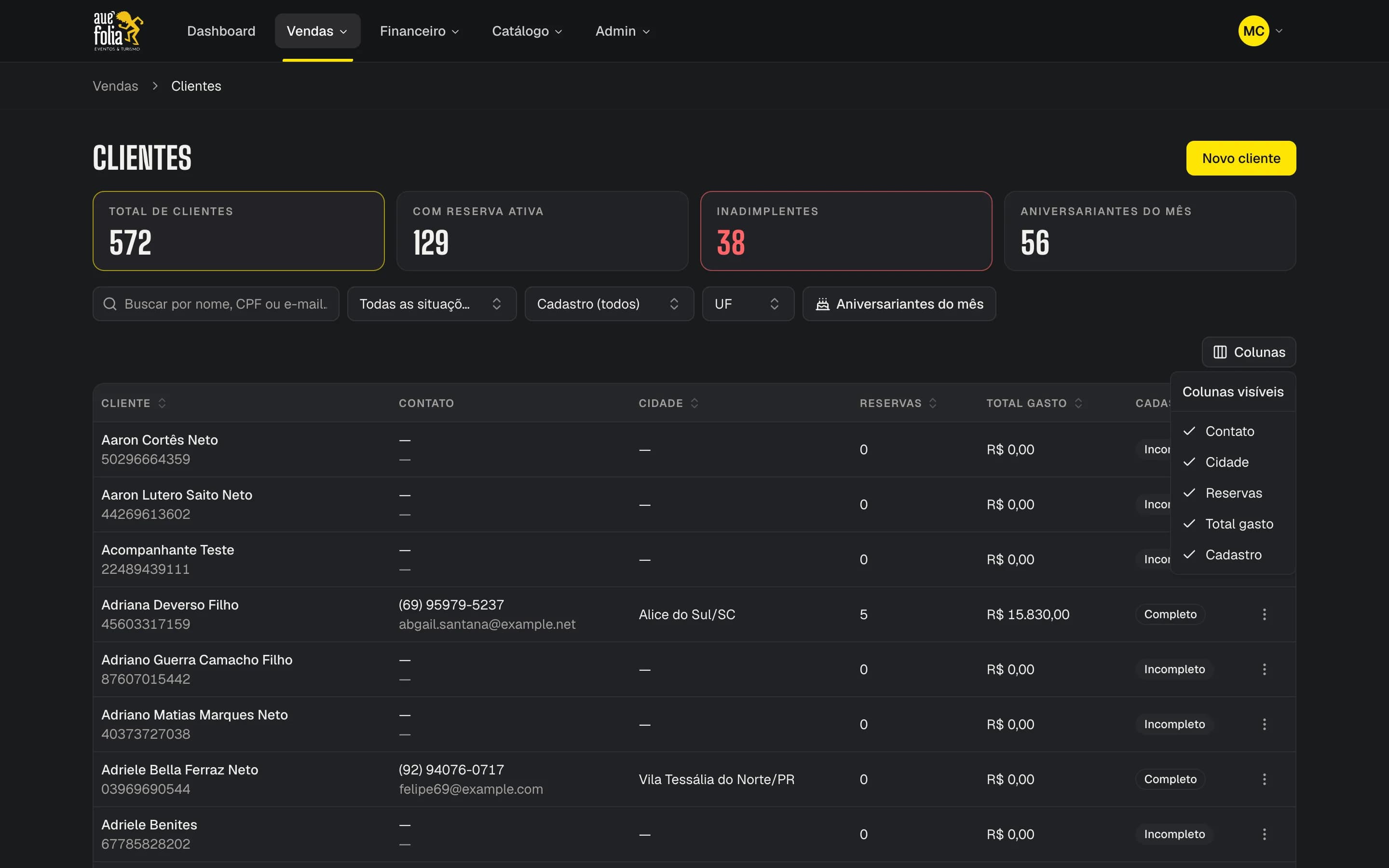The width and height of the screenshot is (1389, 868).
Task: Open Todas as situações dropdown
Action: point(432,304)
